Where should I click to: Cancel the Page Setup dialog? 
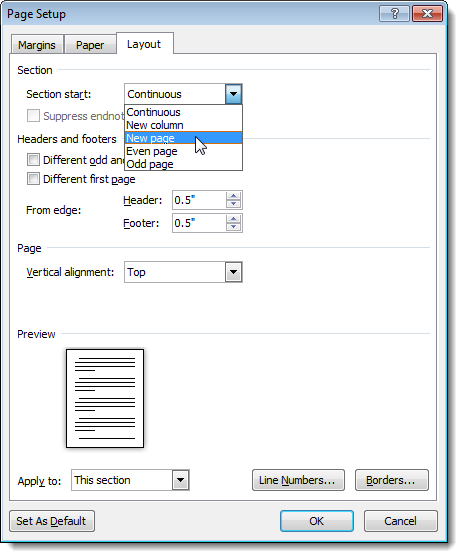pos(401,521)
